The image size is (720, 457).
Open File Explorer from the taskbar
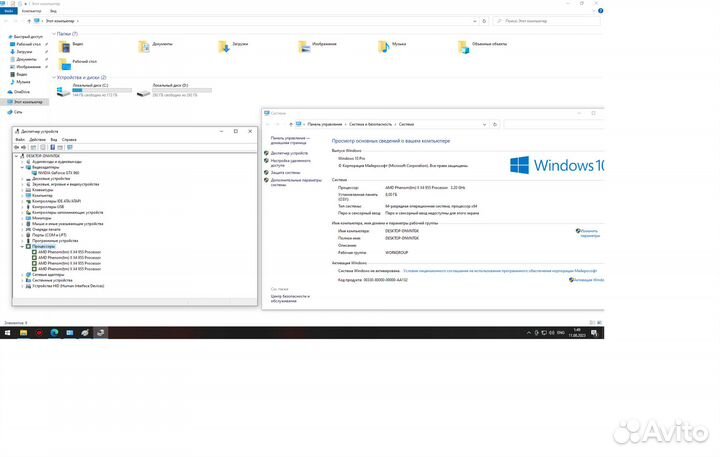pyautogui.click(x=23, y=333)
